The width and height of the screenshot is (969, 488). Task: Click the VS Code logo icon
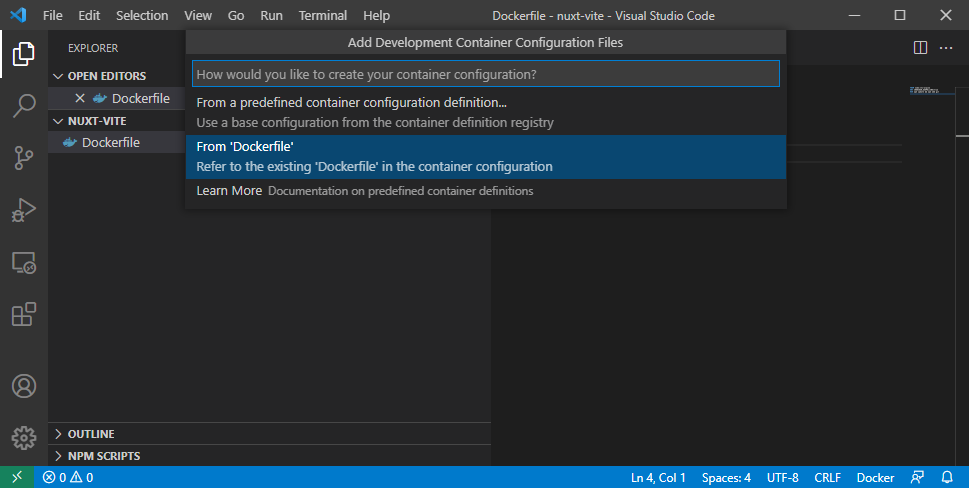click(18, 15)
